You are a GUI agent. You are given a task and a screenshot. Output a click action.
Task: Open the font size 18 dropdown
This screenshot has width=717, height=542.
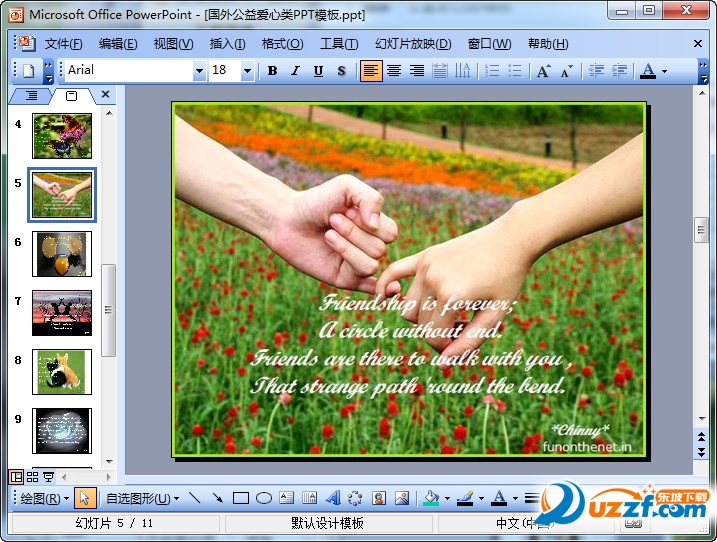click(x=247, y=71)
